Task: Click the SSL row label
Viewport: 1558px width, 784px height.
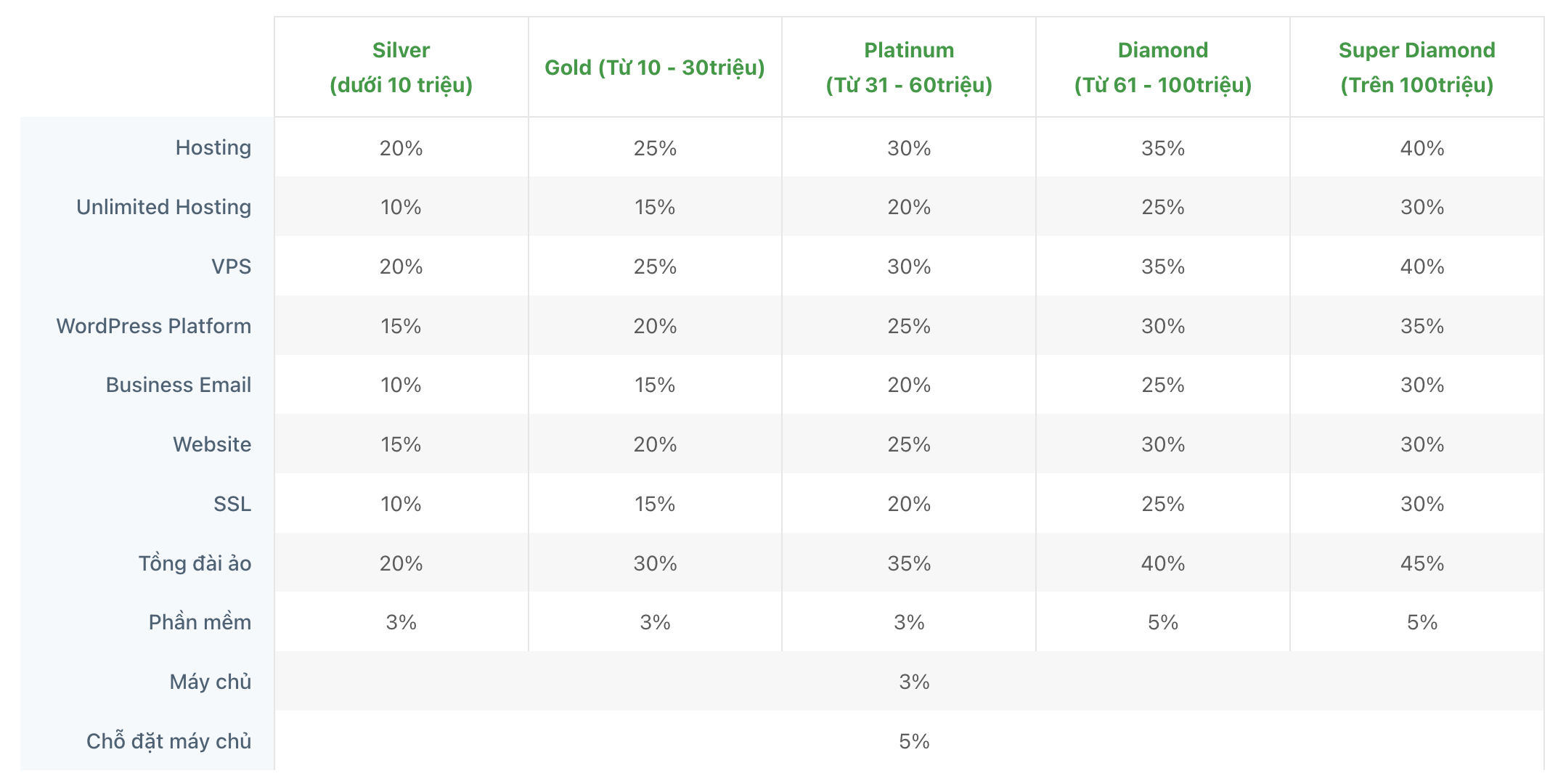Action: click(x=232, y=504)
